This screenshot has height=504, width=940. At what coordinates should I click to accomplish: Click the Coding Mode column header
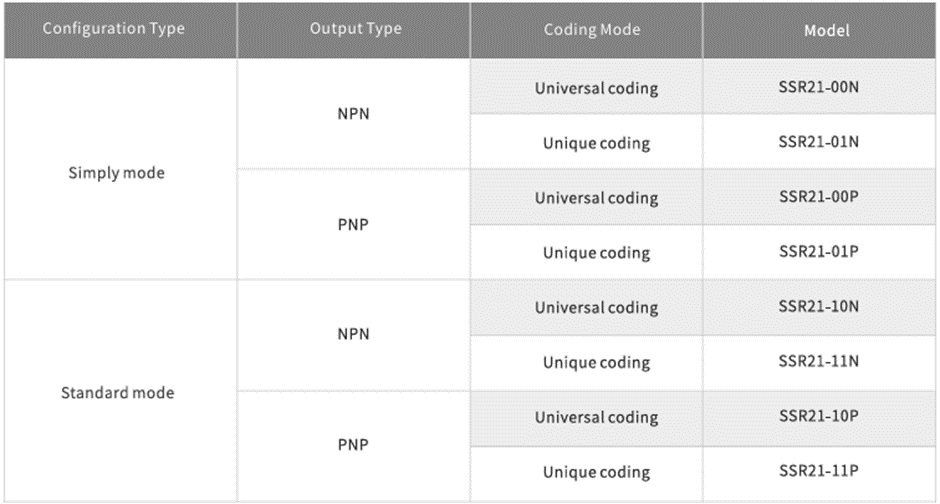(585, 29)
